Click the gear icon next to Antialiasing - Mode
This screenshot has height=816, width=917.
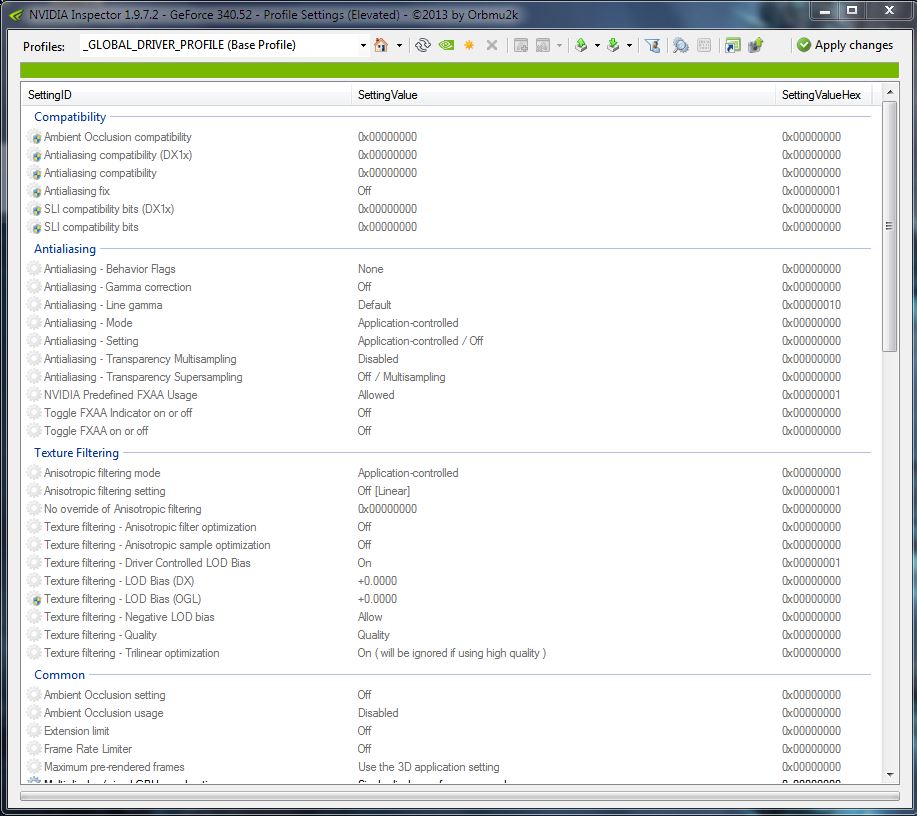(x=35, y=323)
